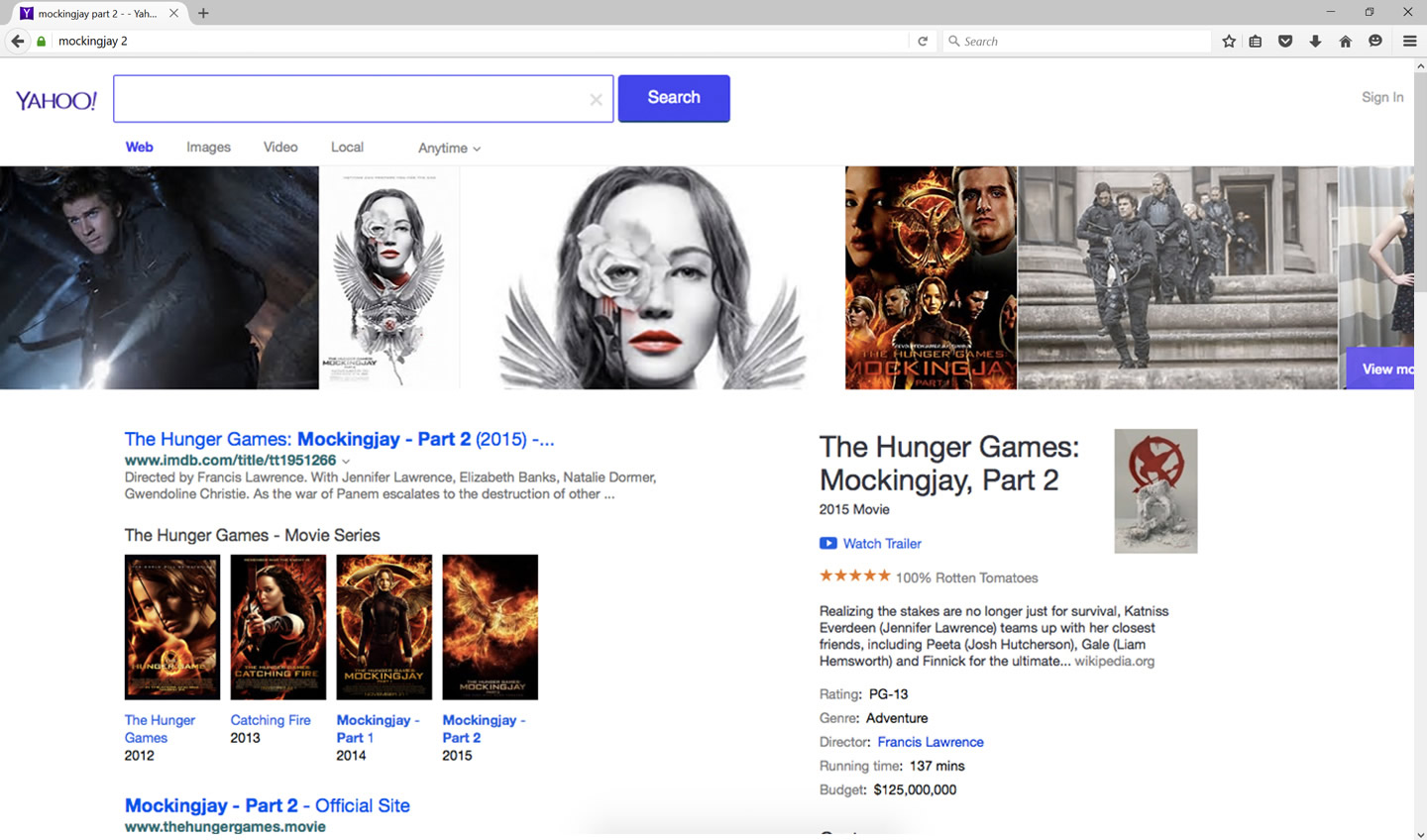Bookmark this page with the star icon

[x=1229, y=41]
